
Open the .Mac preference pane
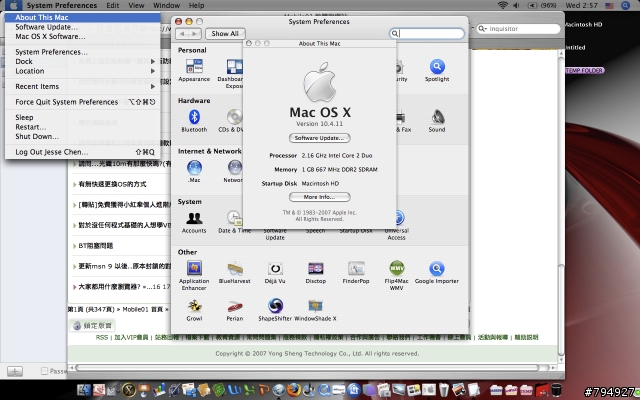194,171
